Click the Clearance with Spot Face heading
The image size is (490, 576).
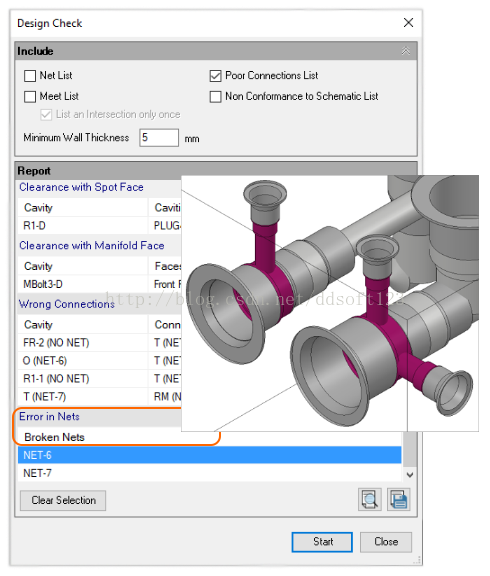click(81, 187)
